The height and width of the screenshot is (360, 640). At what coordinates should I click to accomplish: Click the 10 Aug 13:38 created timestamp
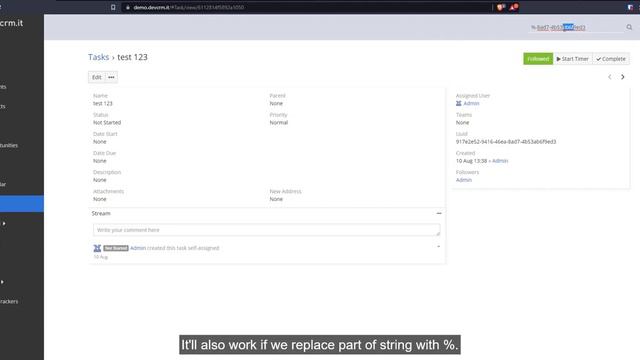click(x=471, y=161)
